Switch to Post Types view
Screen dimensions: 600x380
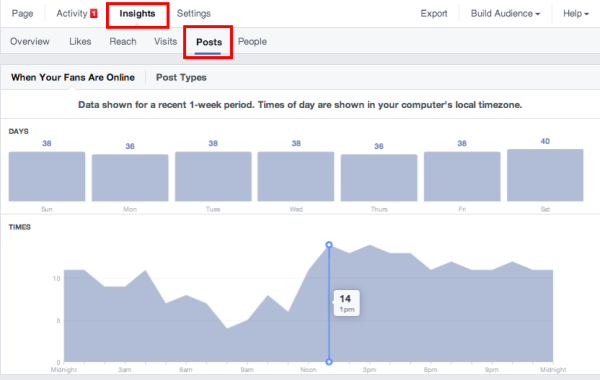point(181,78)
